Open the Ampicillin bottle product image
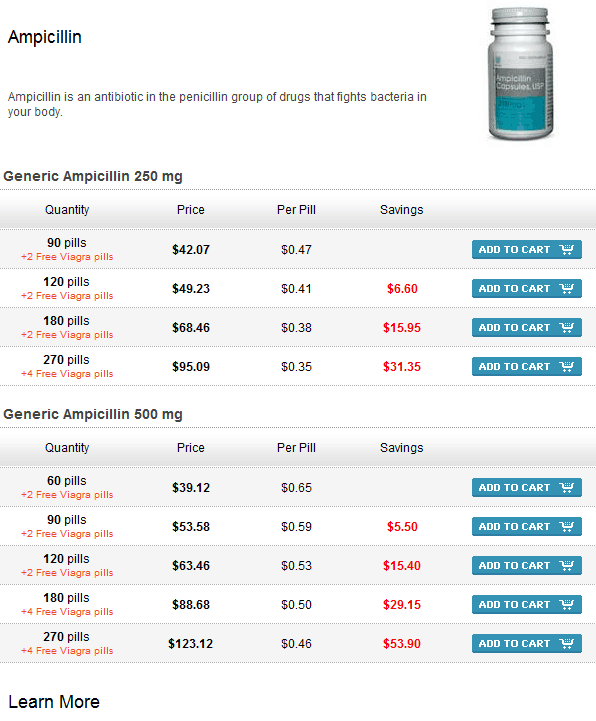This screenshot has height=721, width=596. [x=520, y=74]
